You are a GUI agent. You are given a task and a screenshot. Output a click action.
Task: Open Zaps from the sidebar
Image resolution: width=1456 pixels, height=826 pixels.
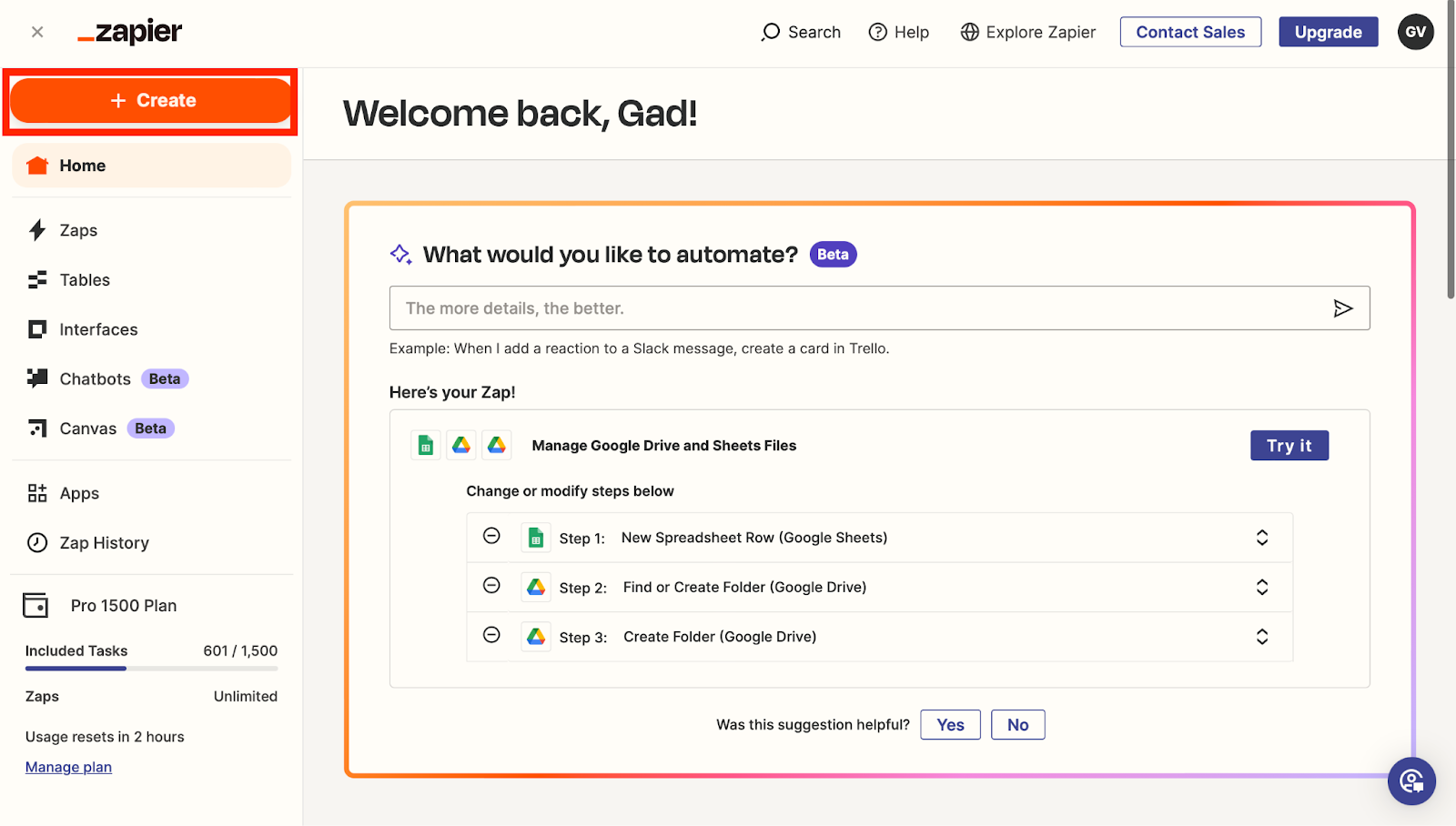(x=78, y=230)
